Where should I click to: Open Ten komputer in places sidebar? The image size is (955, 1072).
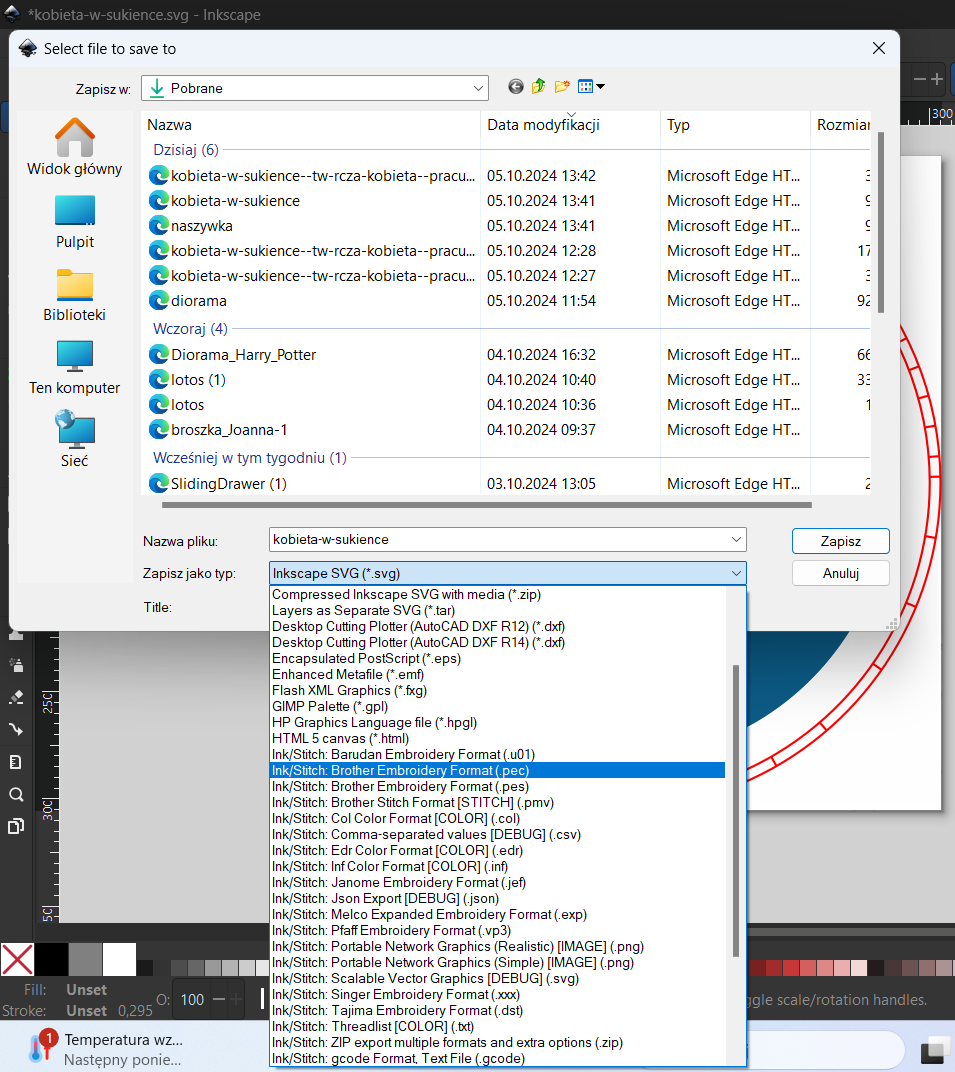(x=75, y=368)
